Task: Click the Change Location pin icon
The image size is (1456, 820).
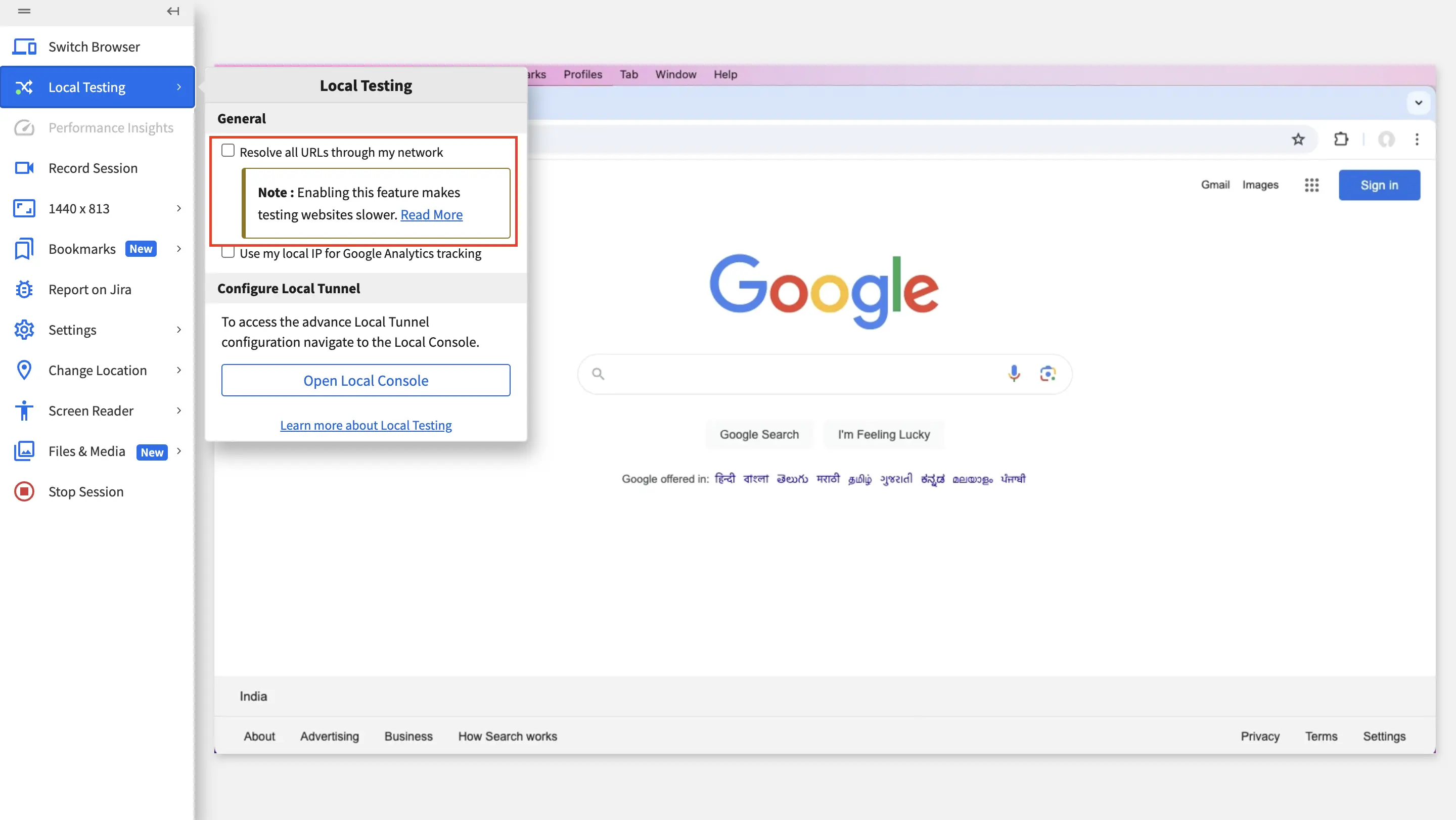Action: 24,370
